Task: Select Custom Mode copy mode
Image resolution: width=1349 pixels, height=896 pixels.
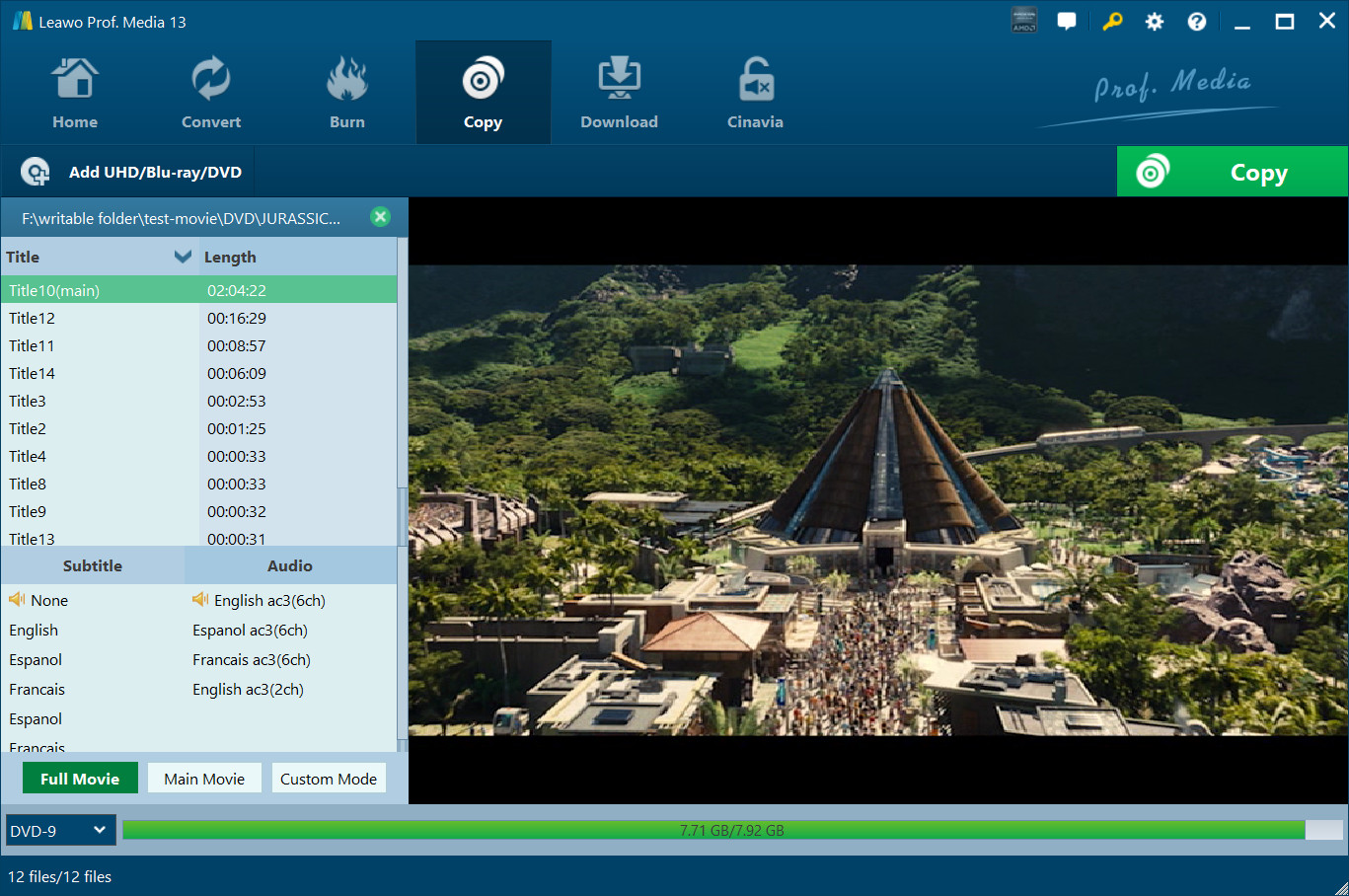Action: tap(329, 779)
